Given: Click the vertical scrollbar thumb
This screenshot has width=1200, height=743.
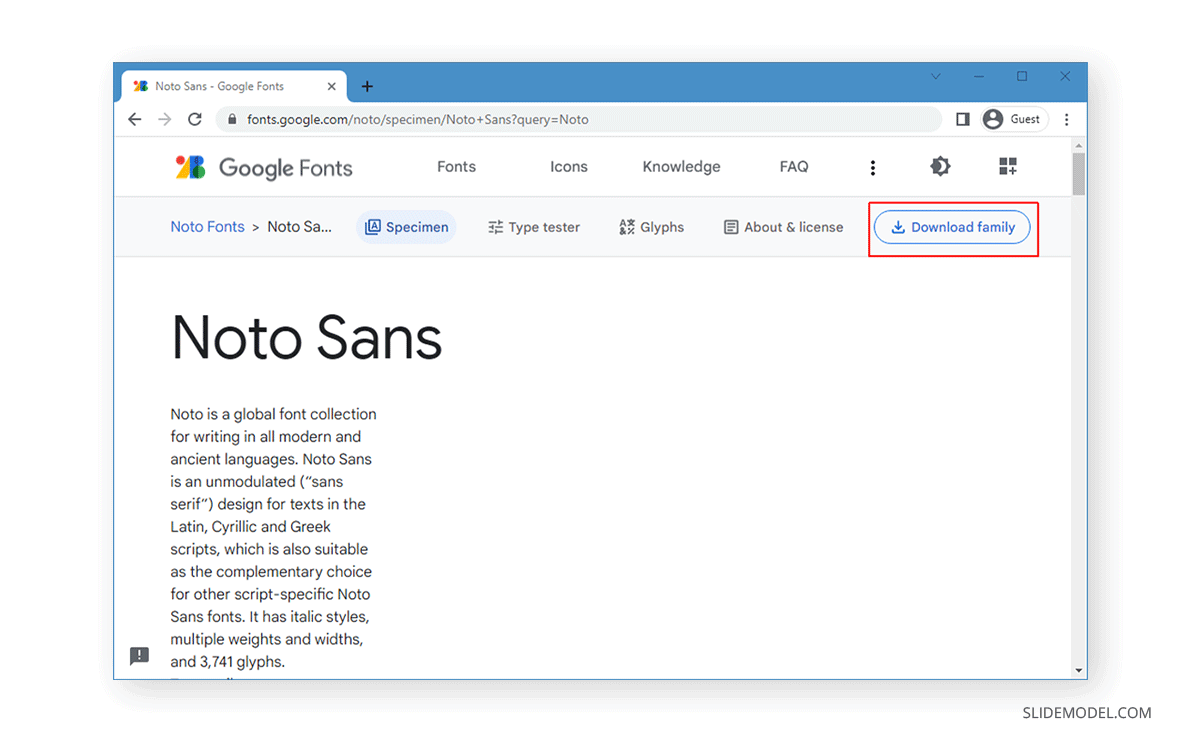Looking at the screenshot, I should 1079,173.
